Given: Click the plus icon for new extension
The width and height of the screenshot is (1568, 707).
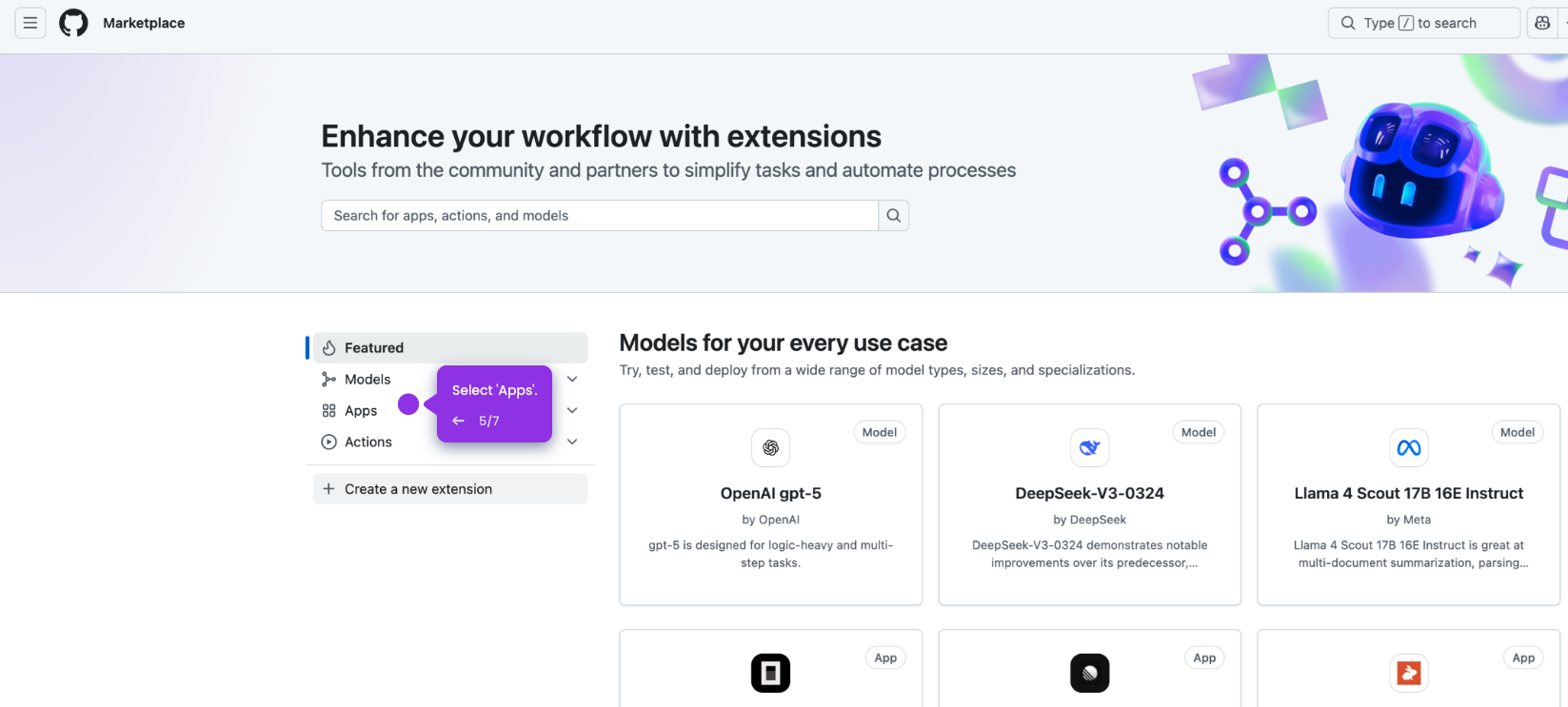Looking at the screenshot, I should [328, 489].
